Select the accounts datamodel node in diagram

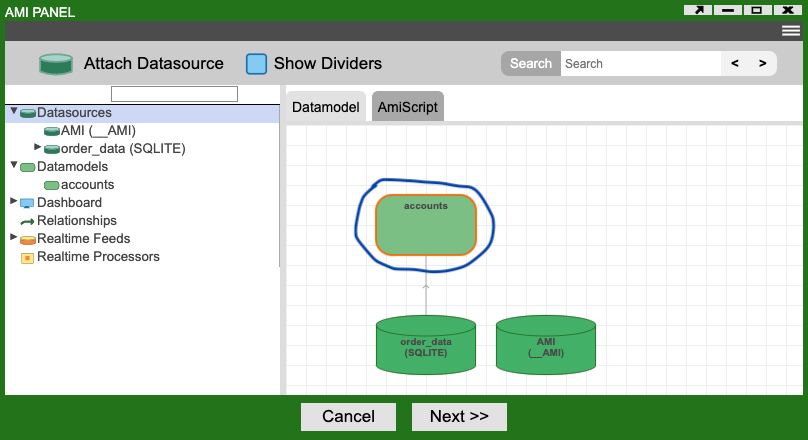coord(425,224)
